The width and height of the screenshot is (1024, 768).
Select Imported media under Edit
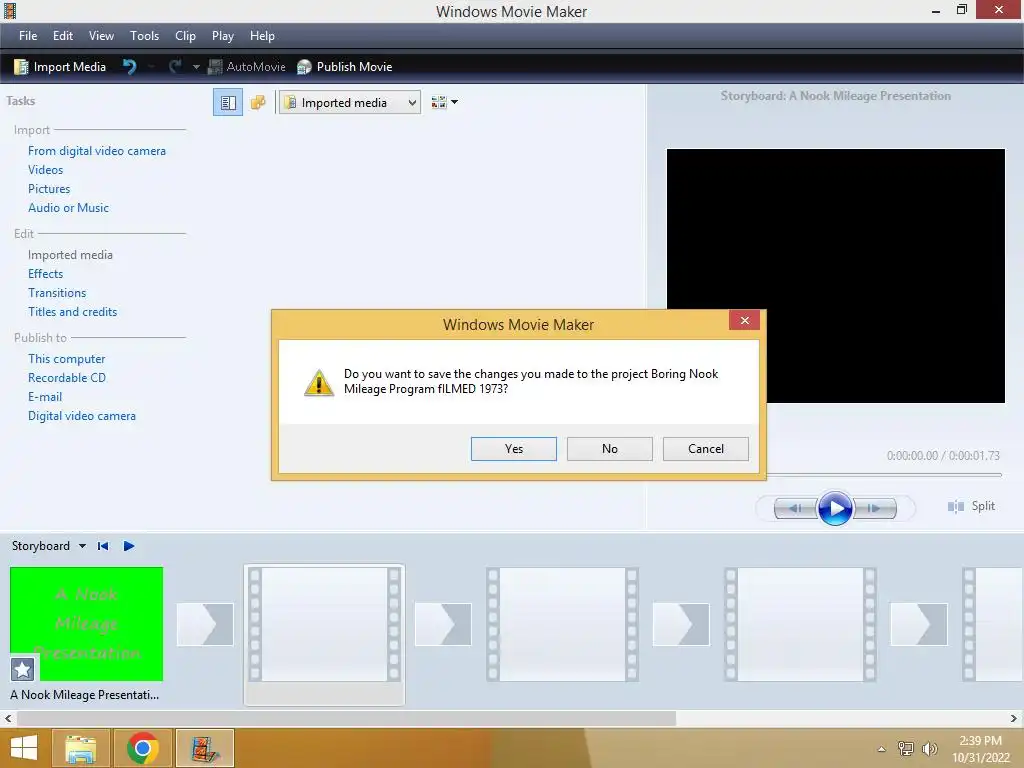71,255
